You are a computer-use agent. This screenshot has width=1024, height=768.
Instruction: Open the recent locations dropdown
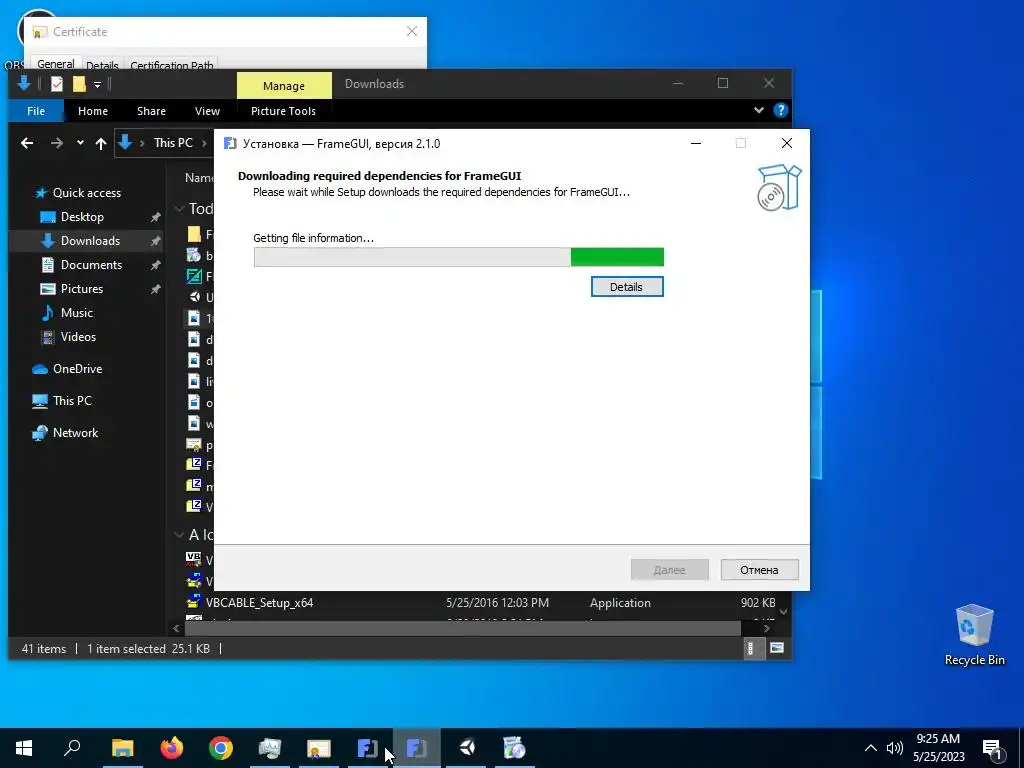[80, 143]
